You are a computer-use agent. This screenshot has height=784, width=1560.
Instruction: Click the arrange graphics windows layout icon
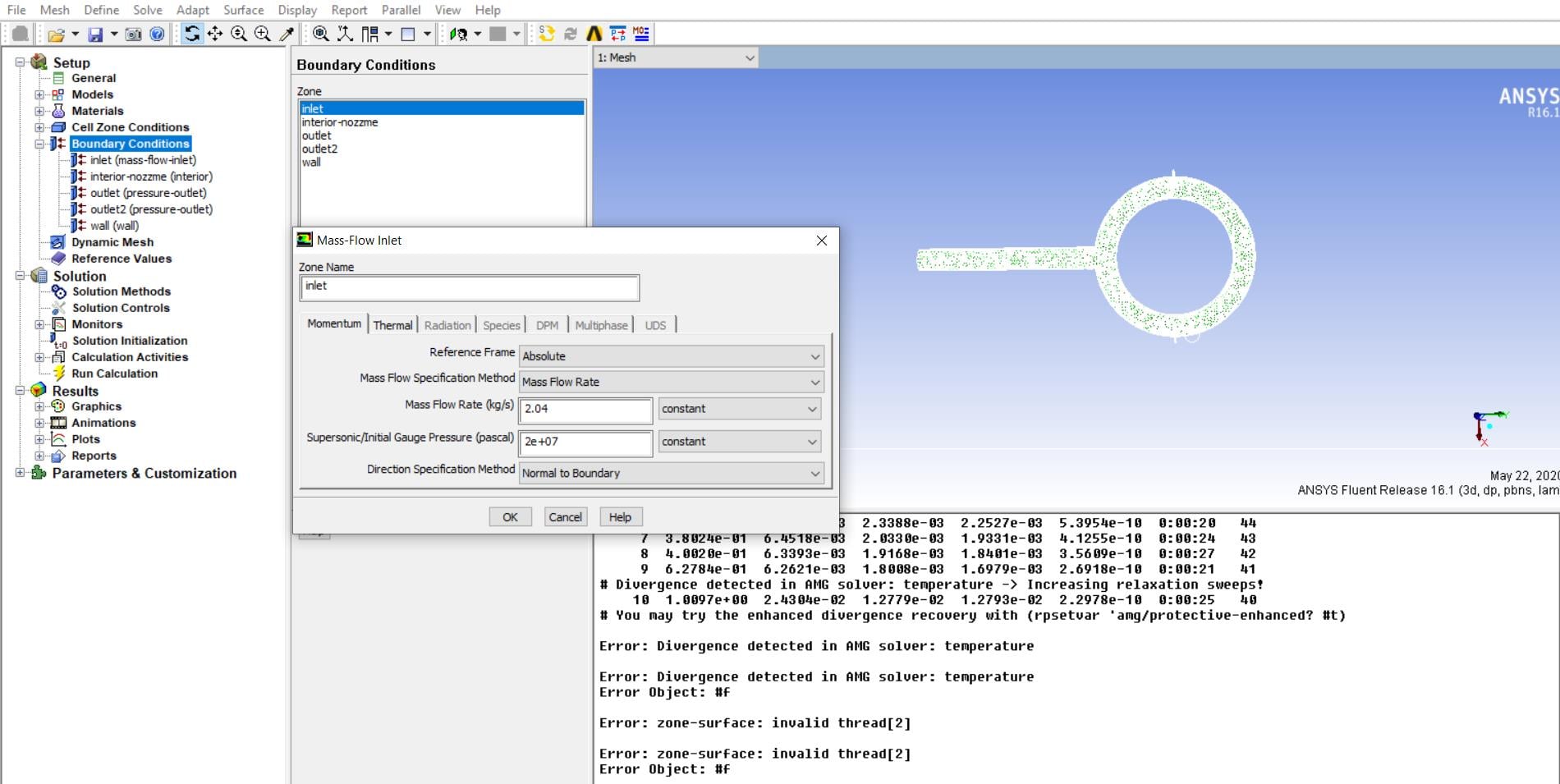[x=370, y=34]
